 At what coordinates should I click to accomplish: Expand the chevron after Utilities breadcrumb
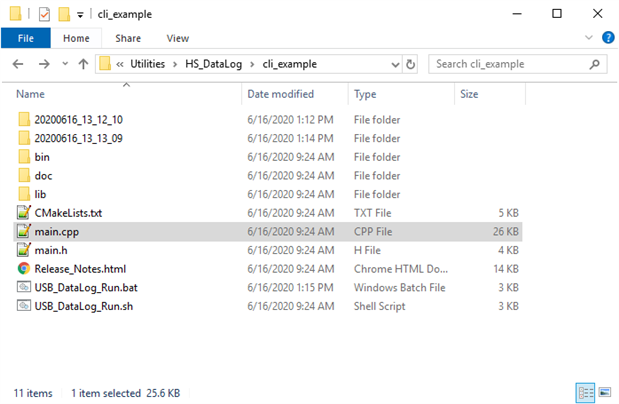coord(175,64)
